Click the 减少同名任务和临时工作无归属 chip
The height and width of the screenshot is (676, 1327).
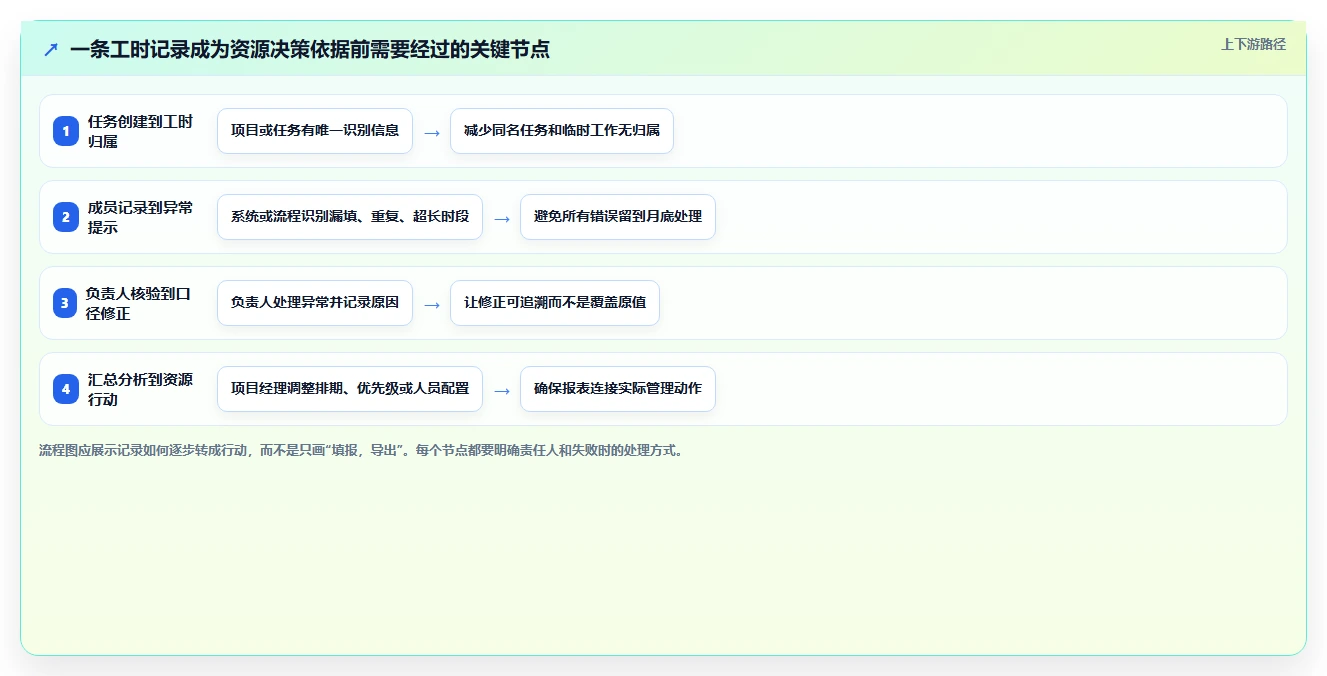pyautogui.click(x=562, y=131)
